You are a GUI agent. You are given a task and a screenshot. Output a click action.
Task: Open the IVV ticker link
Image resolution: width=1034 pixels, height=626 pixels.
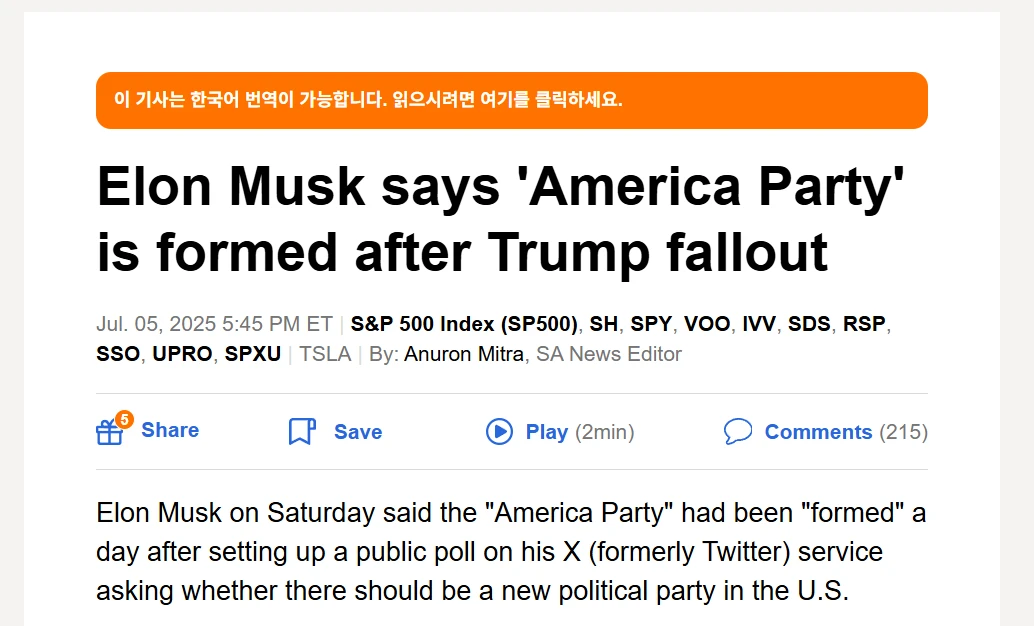(760, 324)
